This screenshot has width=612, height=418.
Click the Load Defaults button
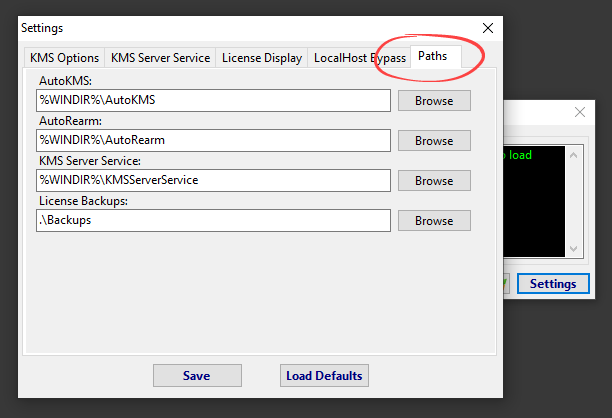pos(325,376)
